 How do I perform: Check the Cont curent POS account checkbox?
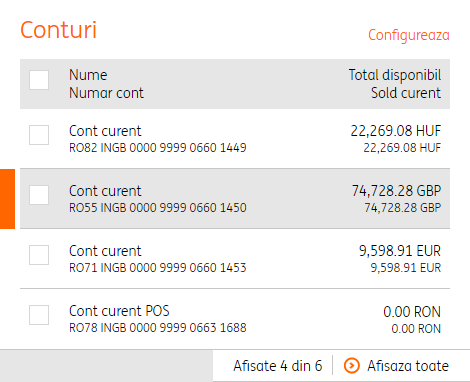click(x=39, y=315)
